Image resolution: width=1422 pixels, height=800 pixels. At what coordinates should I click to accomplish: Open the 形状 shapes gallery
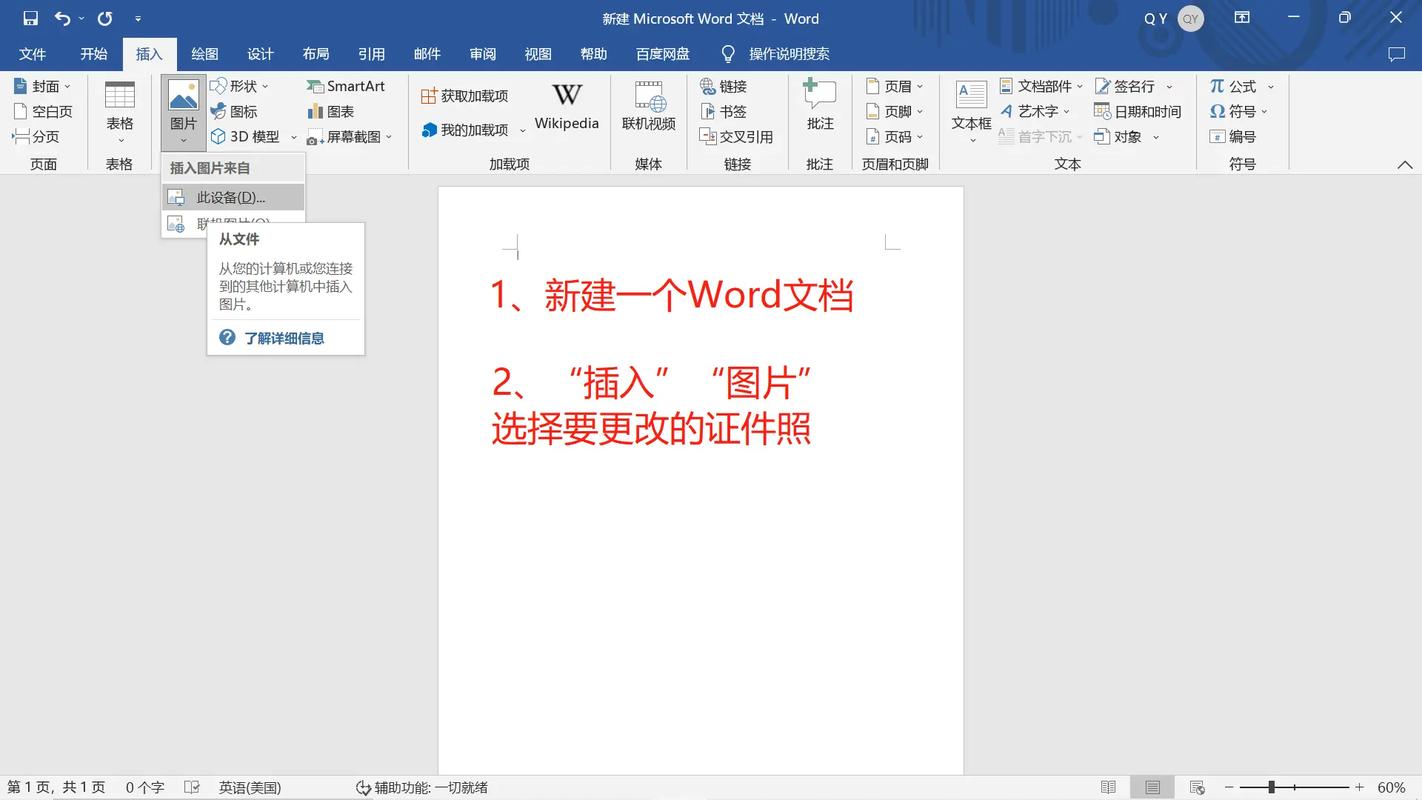pyautogui.click(x=239, y=87)
